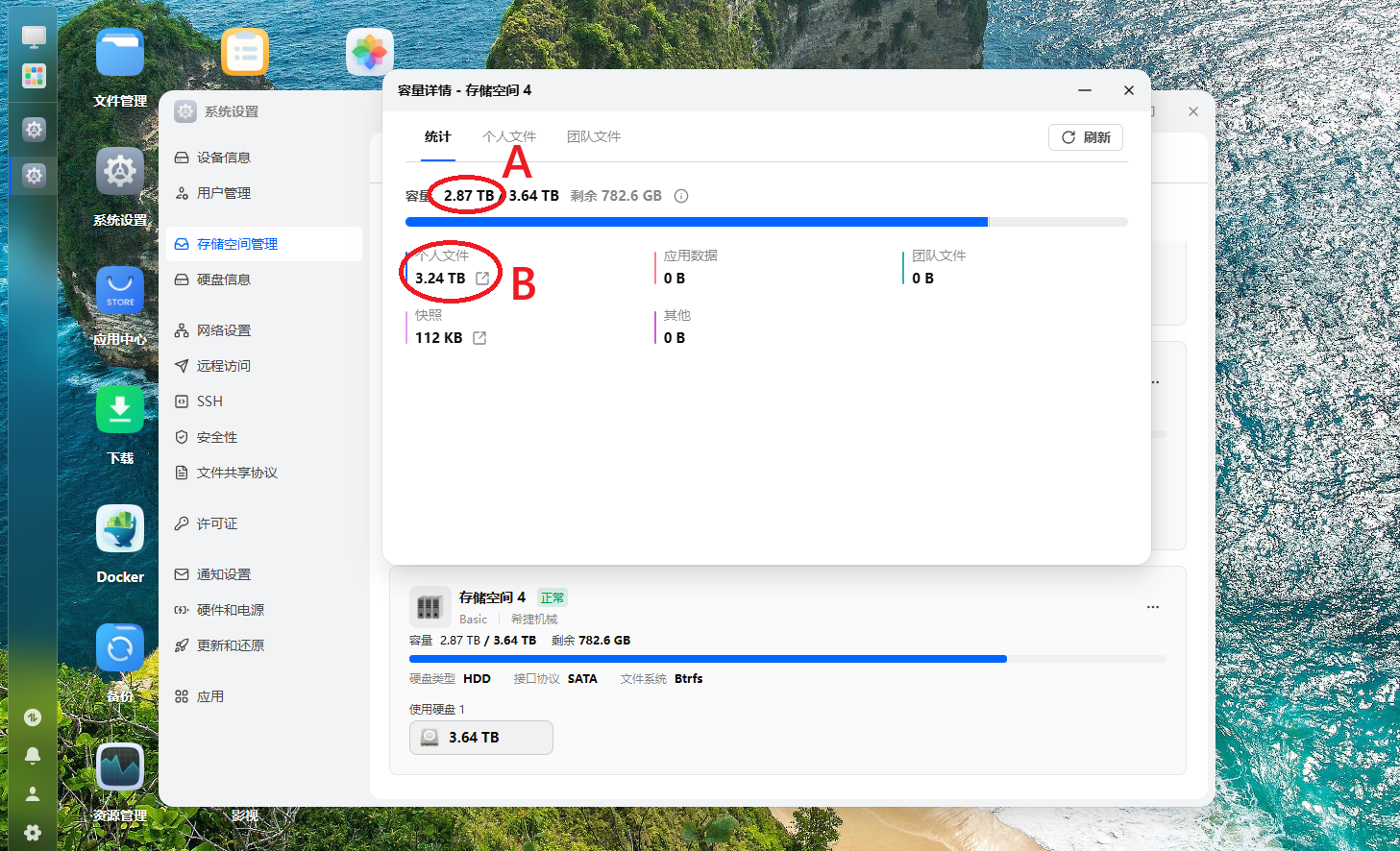The image size is (1400, 851).
Task: Click the capacity info icon beside 剩余 782.6 GB
Action: point(681,196)
